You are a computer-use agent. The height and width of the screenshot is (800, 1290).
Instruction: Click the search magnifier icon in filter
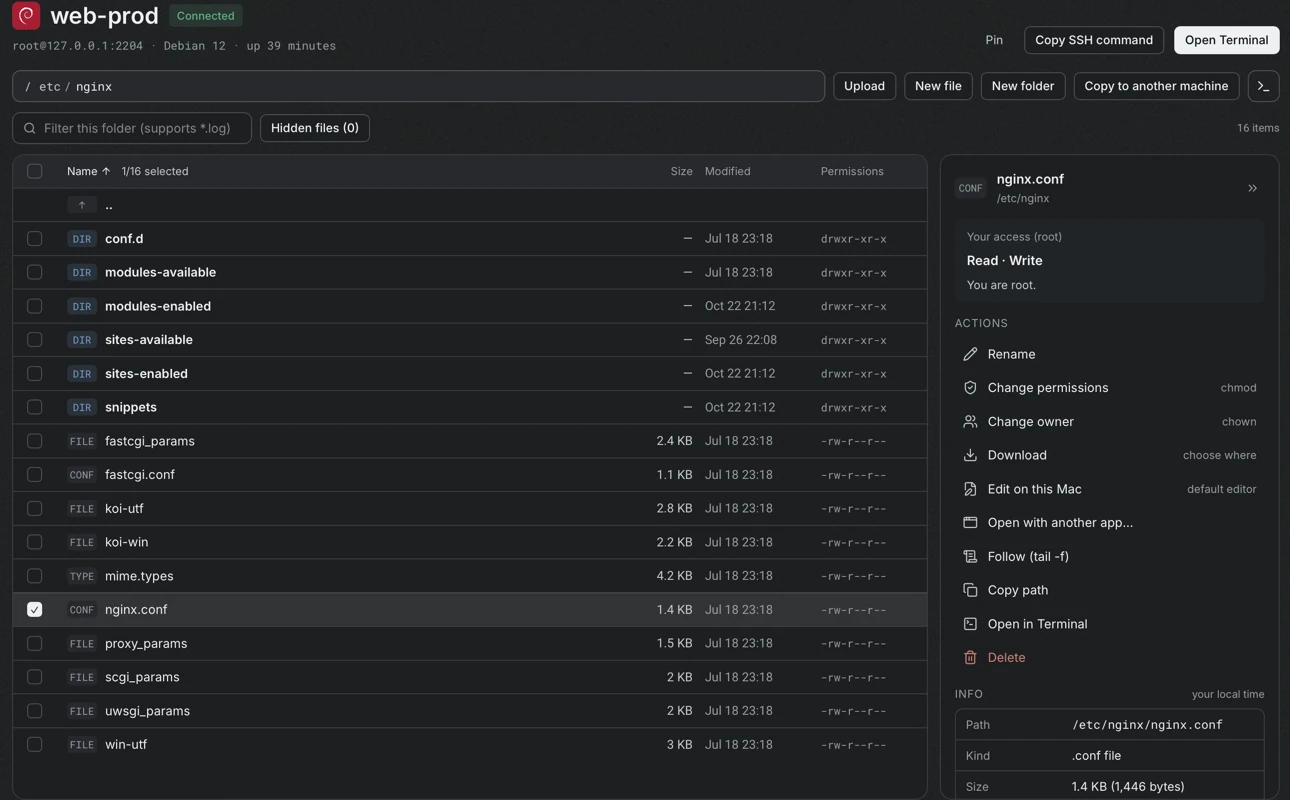[30, 128]
